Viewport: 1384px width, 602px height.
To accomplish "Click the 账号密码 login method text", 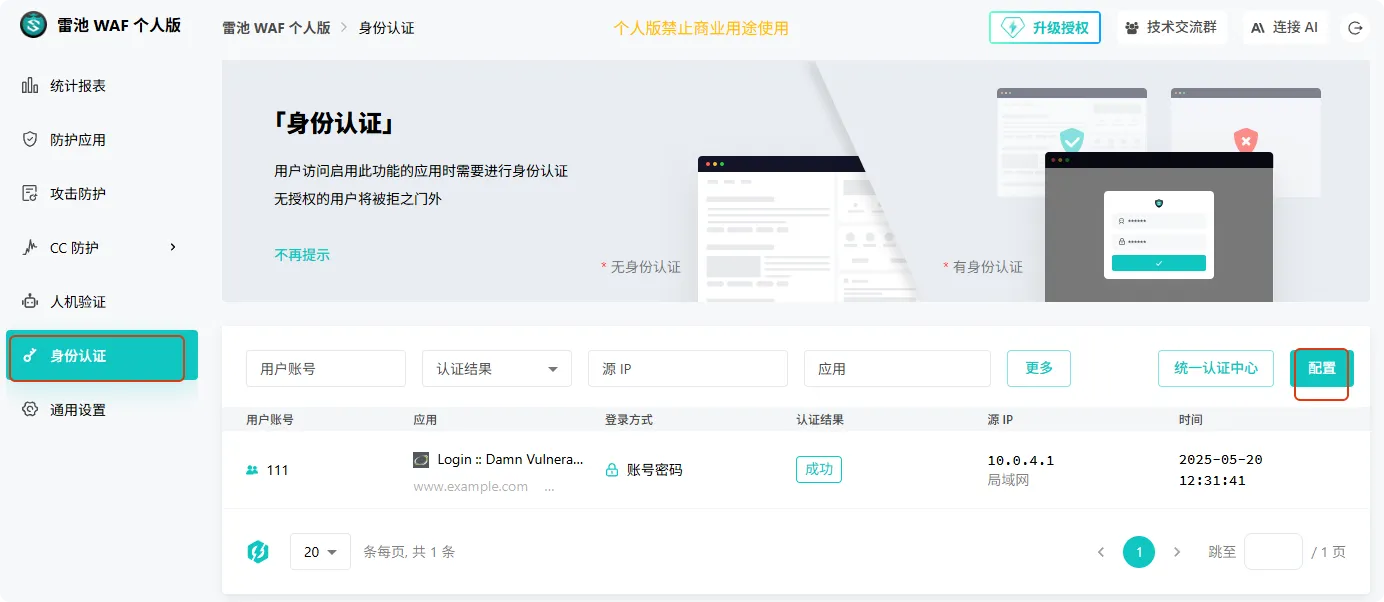I will coord(655,470).
